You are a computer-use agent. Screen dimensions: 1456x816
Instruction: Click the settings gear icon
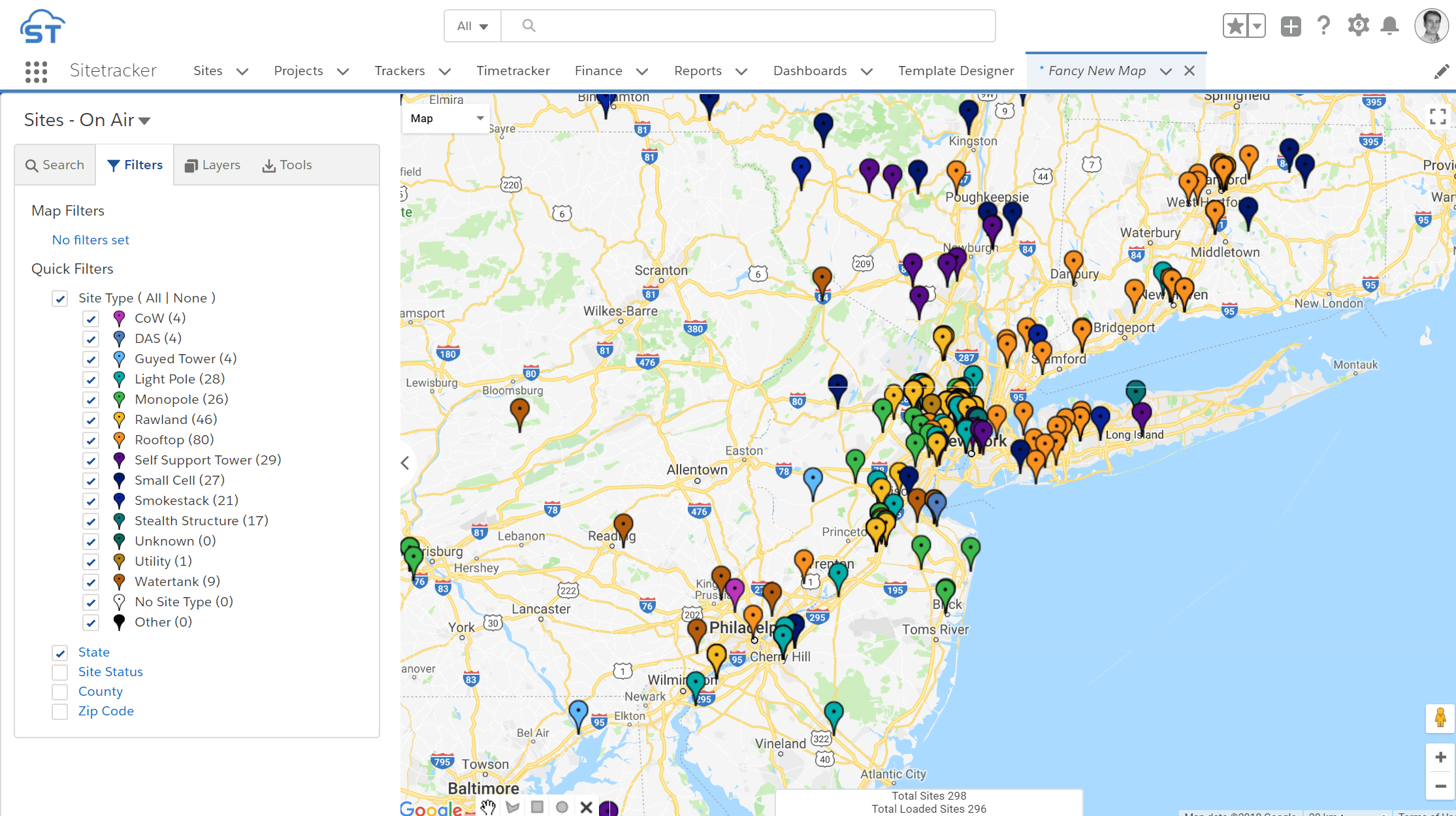1358,26
